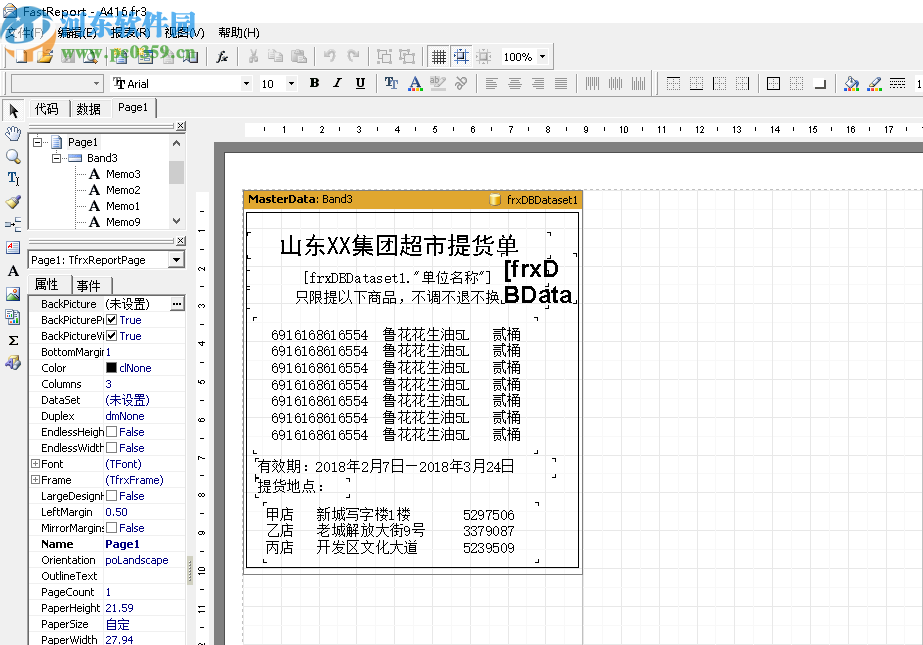Open the 事件 events tab
923x645 pixels.
click(x=89, y=285)
